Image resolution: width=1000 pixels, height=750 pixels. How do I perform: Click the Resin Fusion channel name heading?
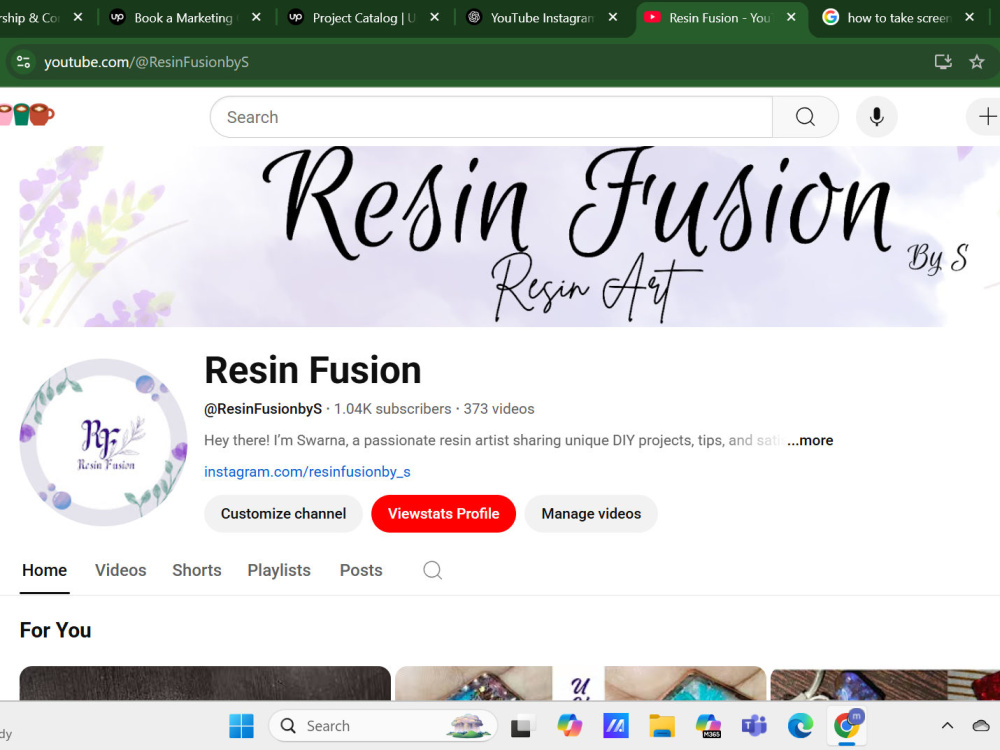coord(312,371)
